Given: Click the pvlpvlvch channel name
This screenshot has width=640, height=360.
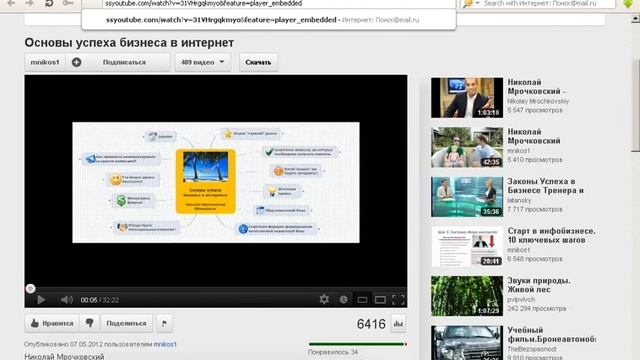Looking at the screenshot, I should click(x=521, y=299).
